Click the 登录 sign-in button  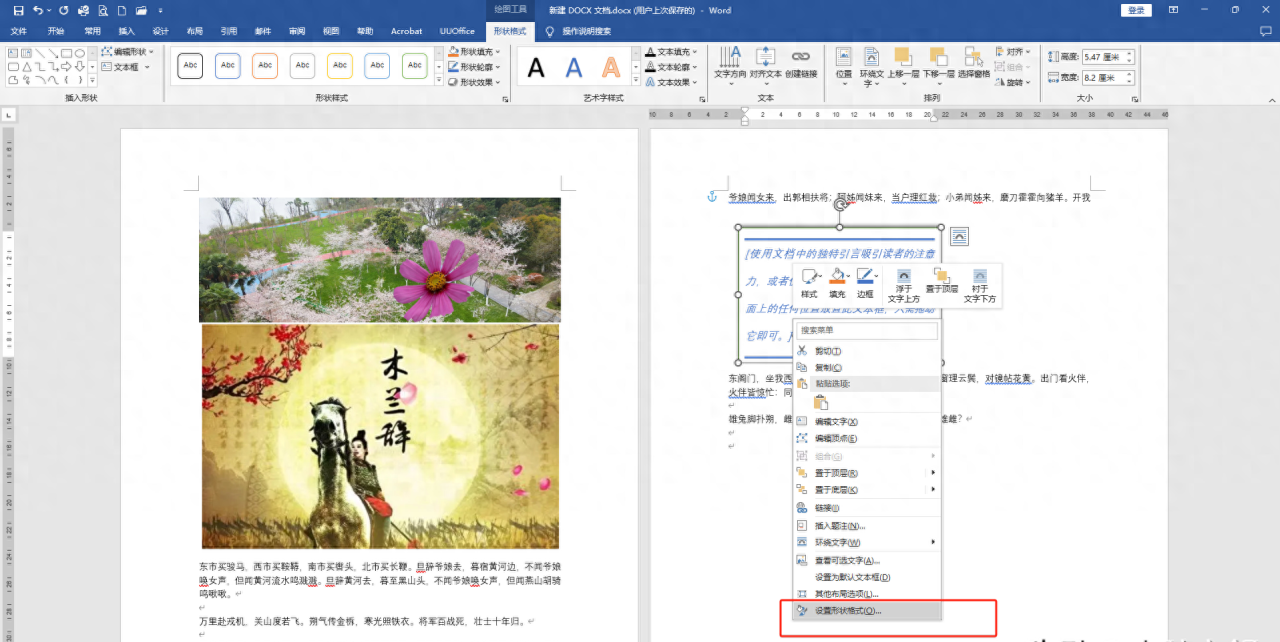(1137, 10)
